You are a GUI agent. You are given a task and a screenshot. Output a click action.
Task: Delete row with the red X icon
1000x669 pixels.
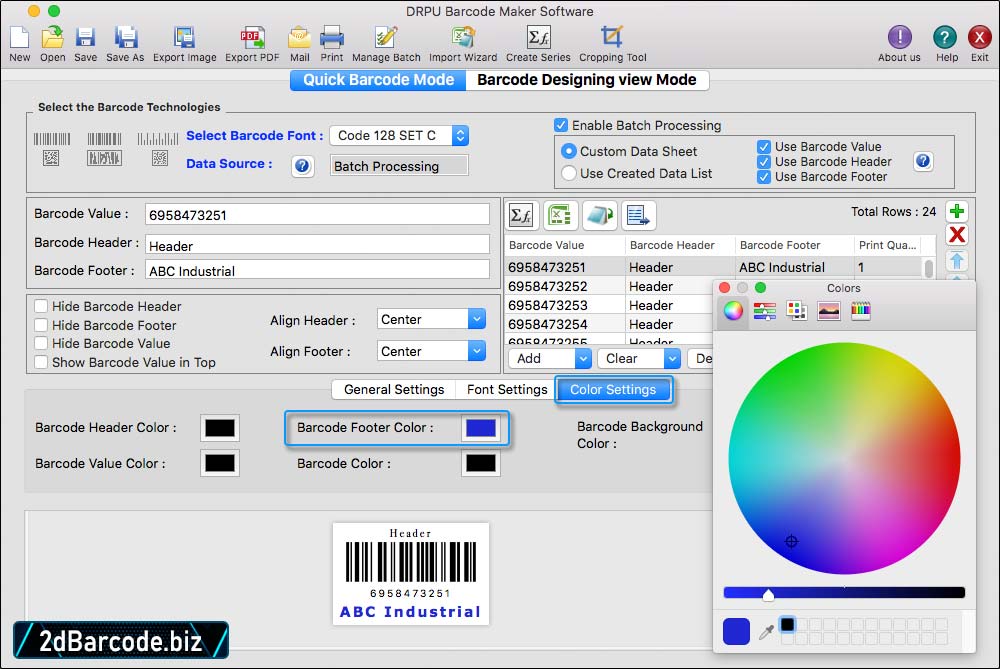[x=957, y=235]
